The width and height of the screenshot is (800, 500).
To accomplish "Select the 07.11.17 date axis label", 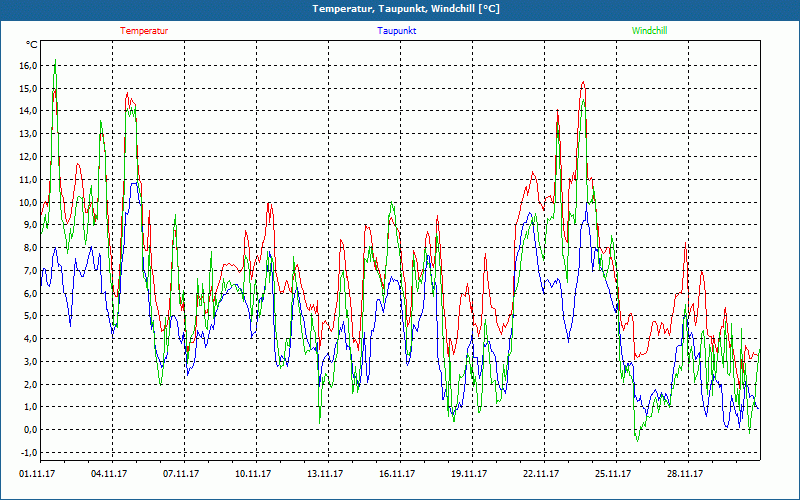I will click(181, 474).
